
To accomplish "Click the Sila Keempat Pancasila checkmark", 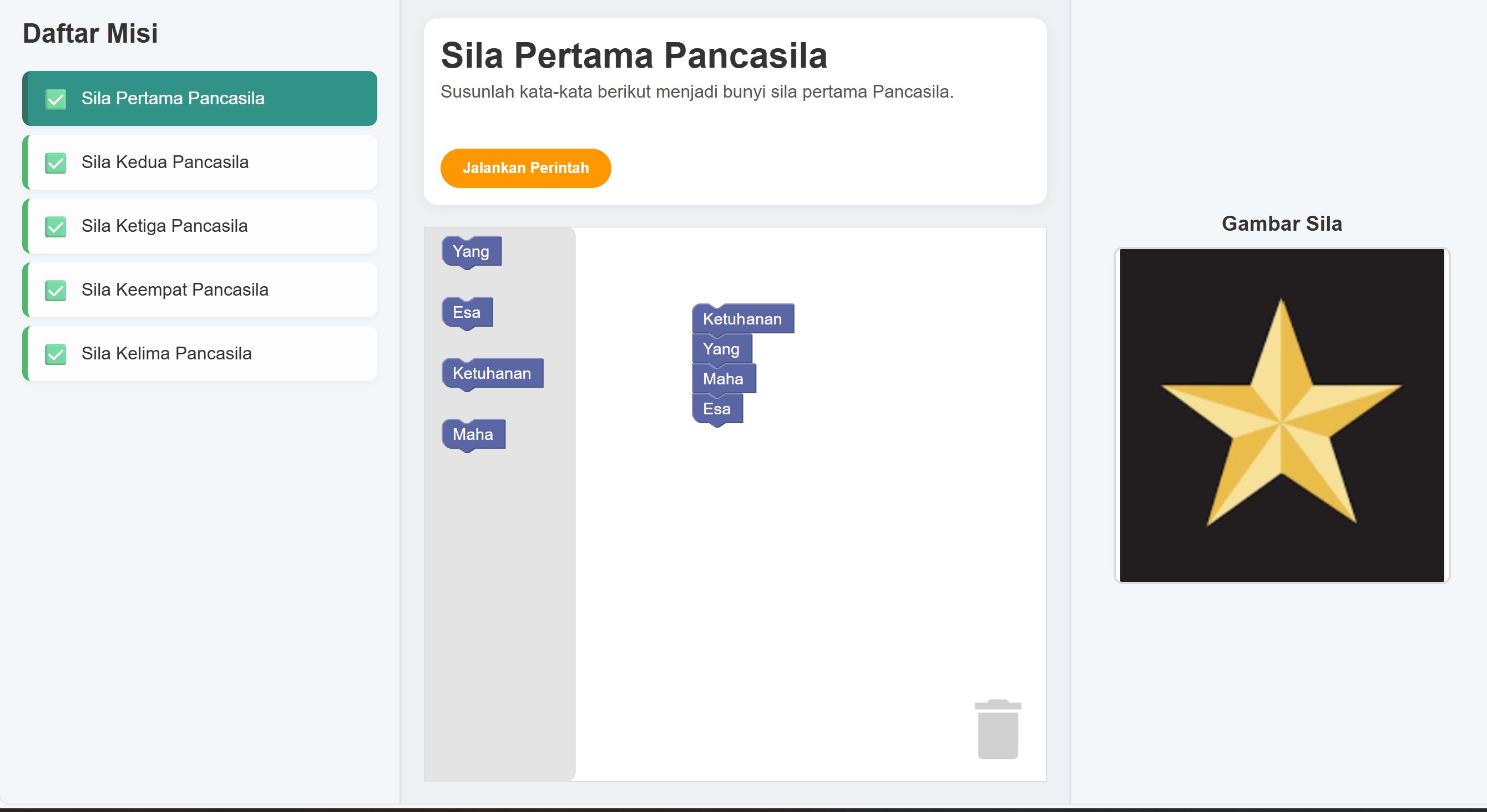I will pos(56,290).
